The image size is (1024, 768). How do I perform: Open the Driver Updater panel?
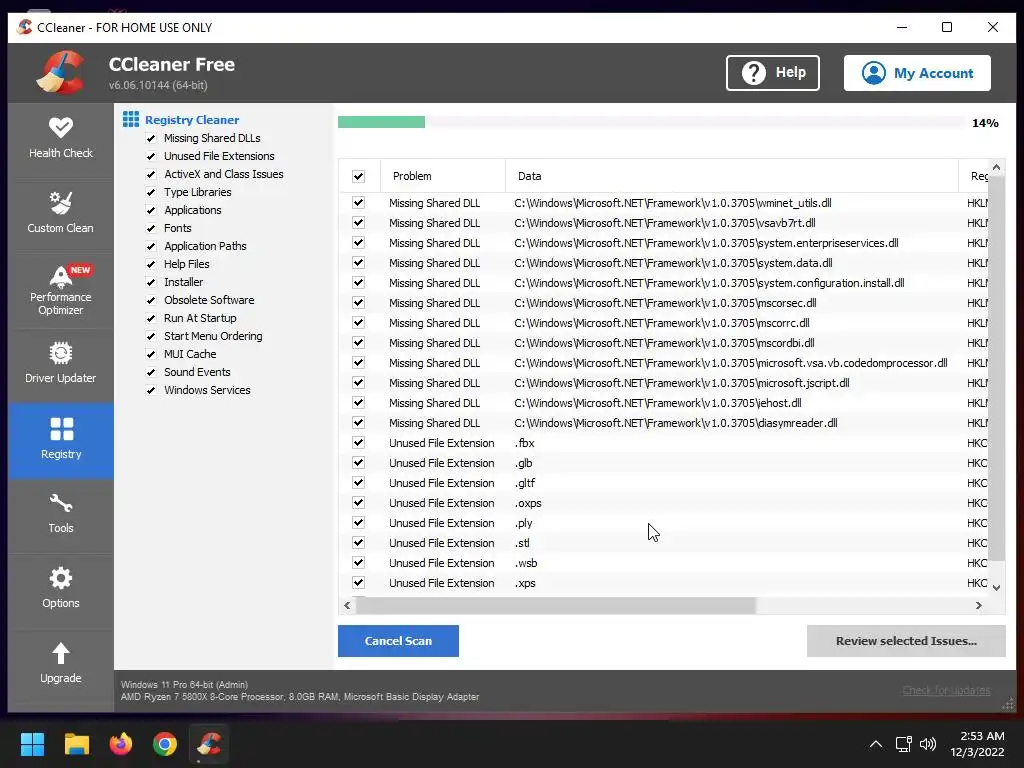coord(61,364)
